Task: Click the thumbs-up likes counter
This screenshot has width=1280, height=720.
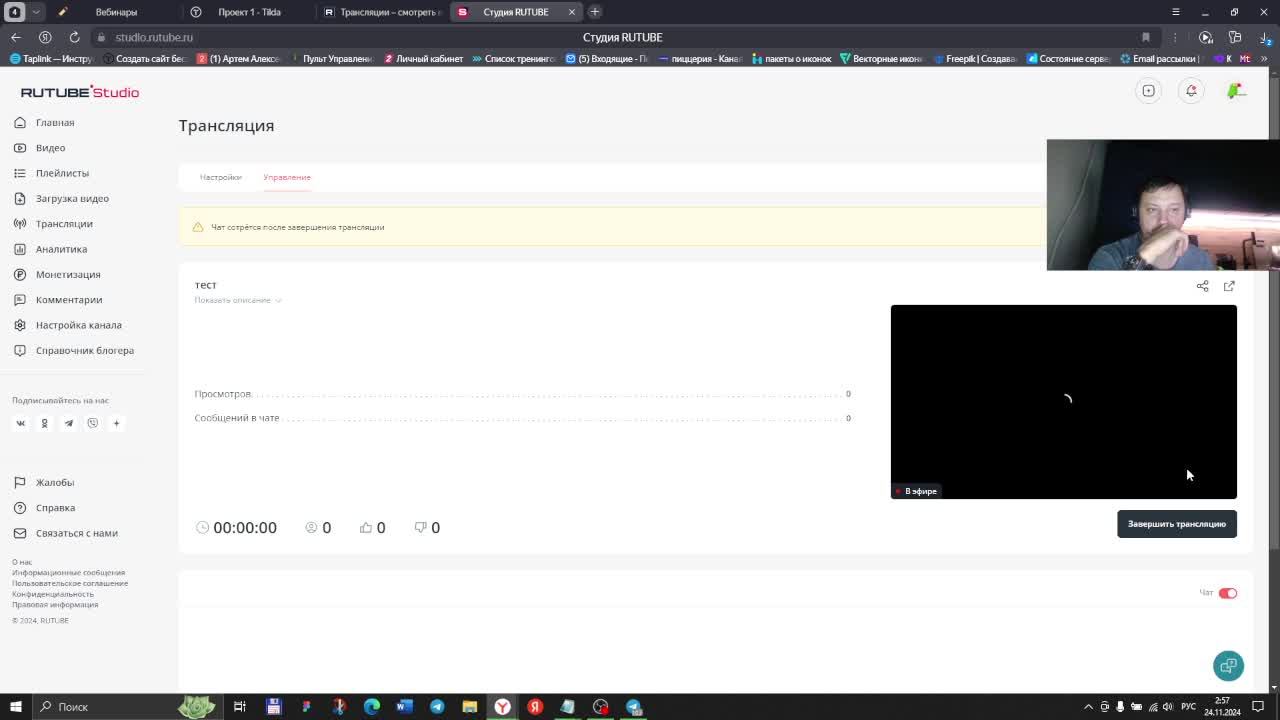Action: coord(372,527)
